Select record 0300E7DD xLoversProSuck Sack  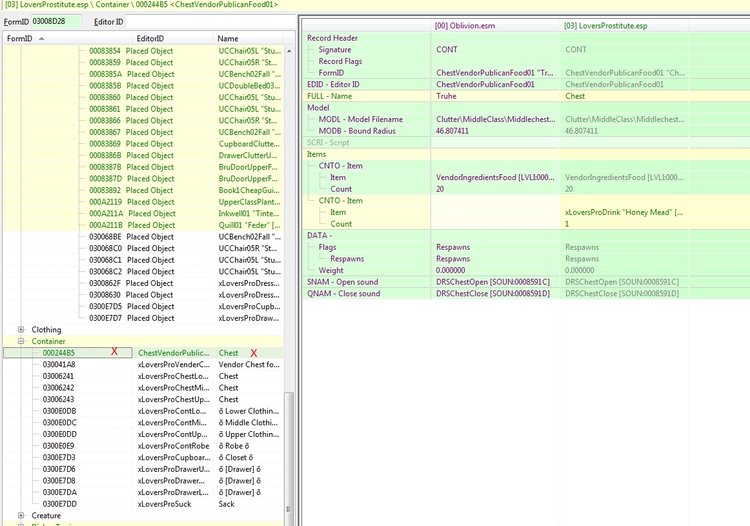143,504
